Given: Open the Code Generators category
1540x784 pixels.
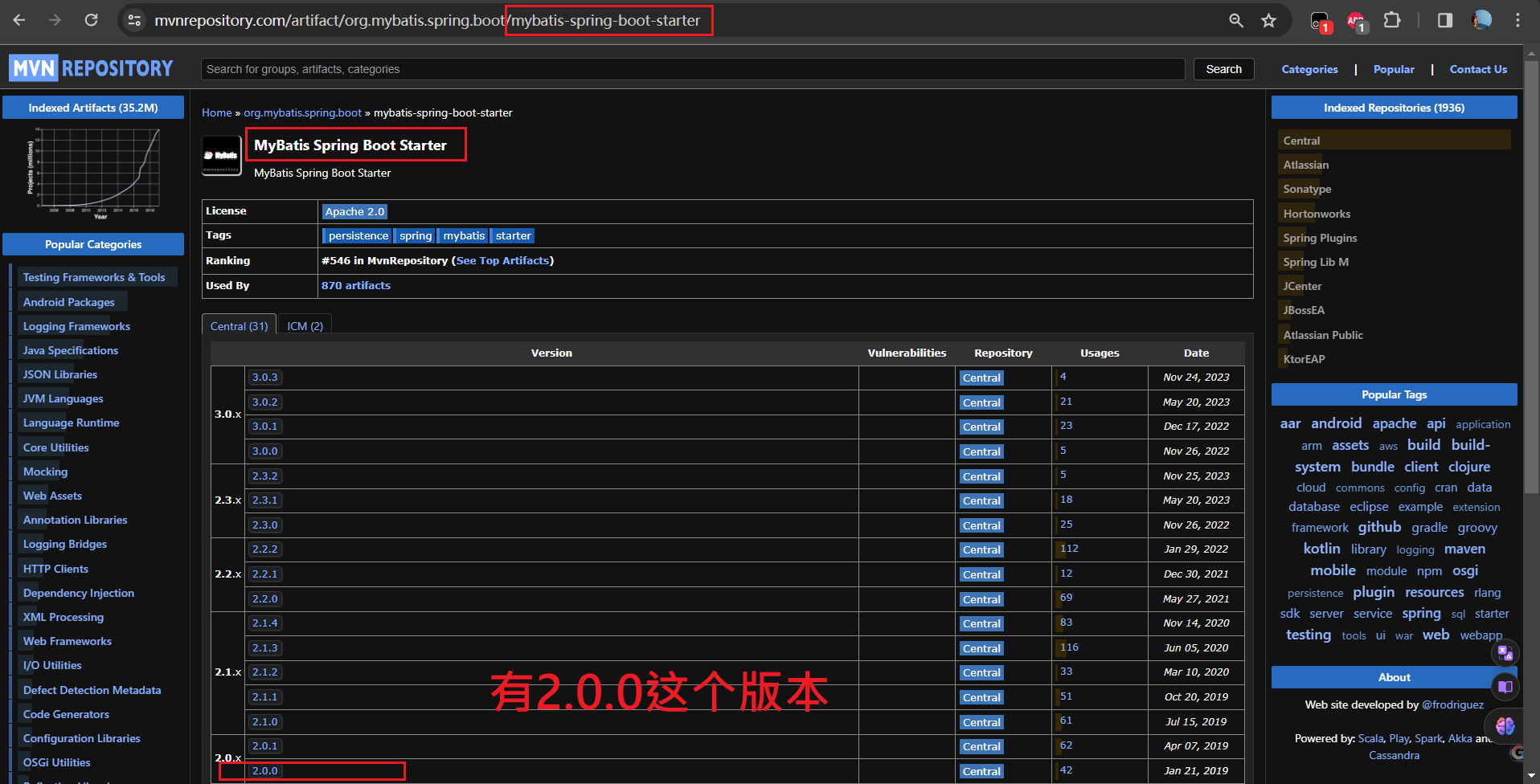Looking at the screenshot, I should pos(66,714).
